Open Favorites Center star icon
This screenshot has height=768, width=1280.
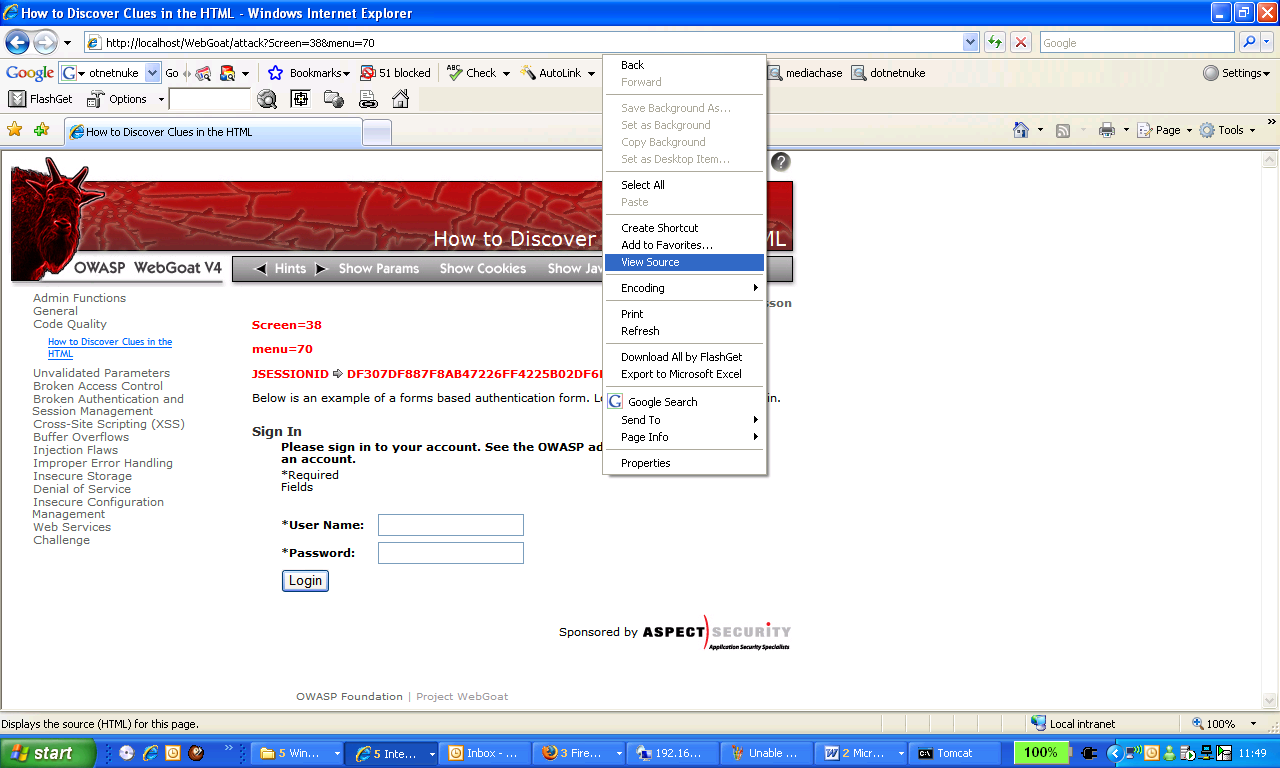(x=15, y=130)
